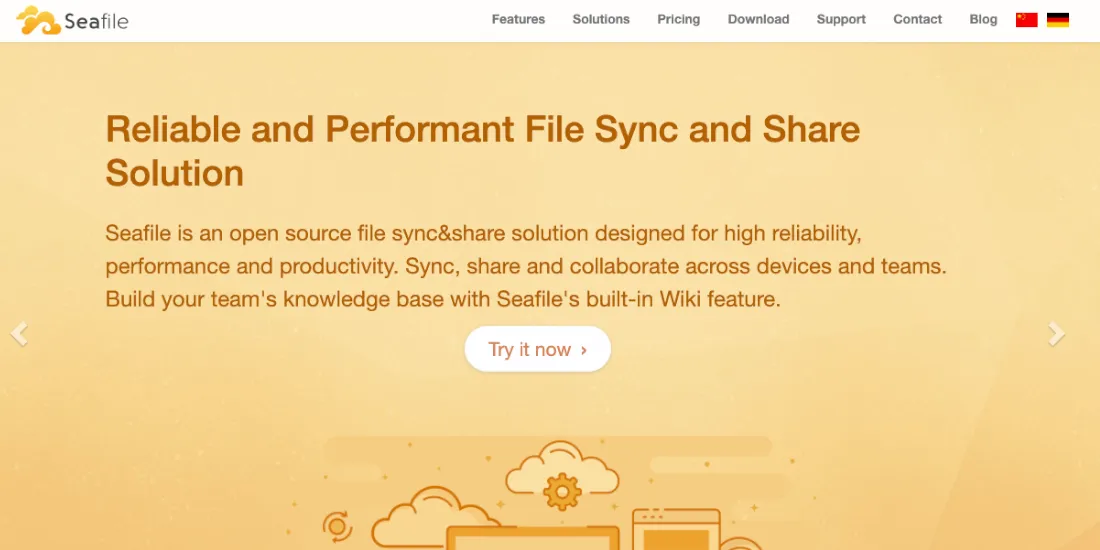
Task: Go to the previous carousel slide
Action: tap(19, 334)
